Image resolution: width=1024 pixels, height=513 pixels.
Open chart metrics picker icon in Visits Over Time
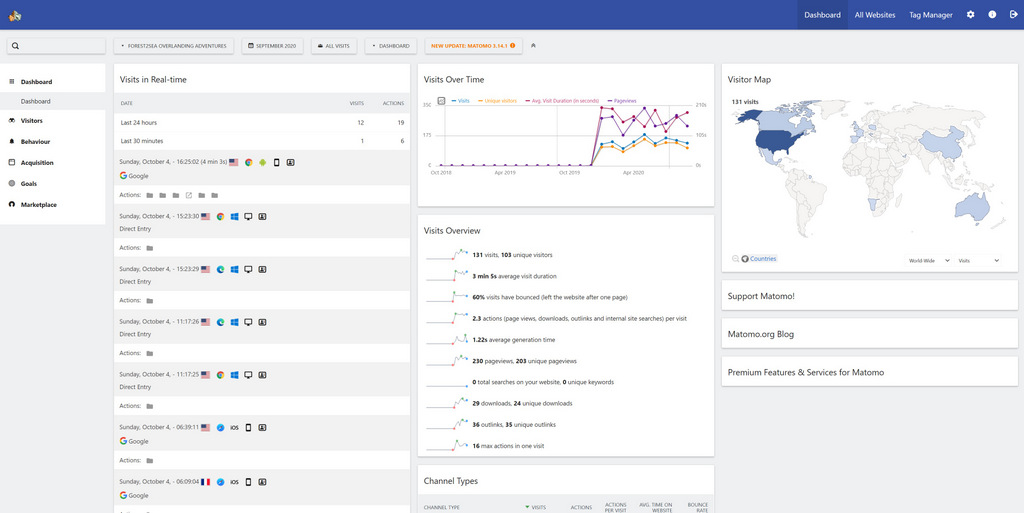(x=441, y=101)
